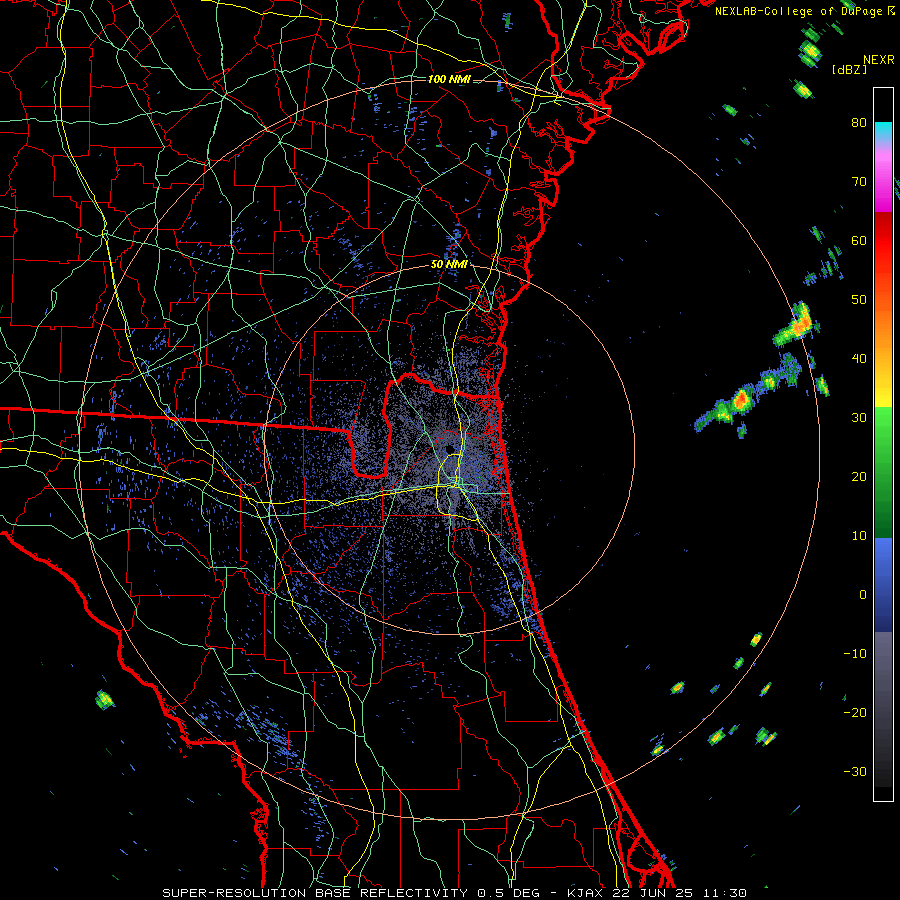This screenshot has width=900, height=900.
Task: Click the "NEXLAB-College of DuPage" credit text
Action: pyautogui.click(x=798, y=11)
